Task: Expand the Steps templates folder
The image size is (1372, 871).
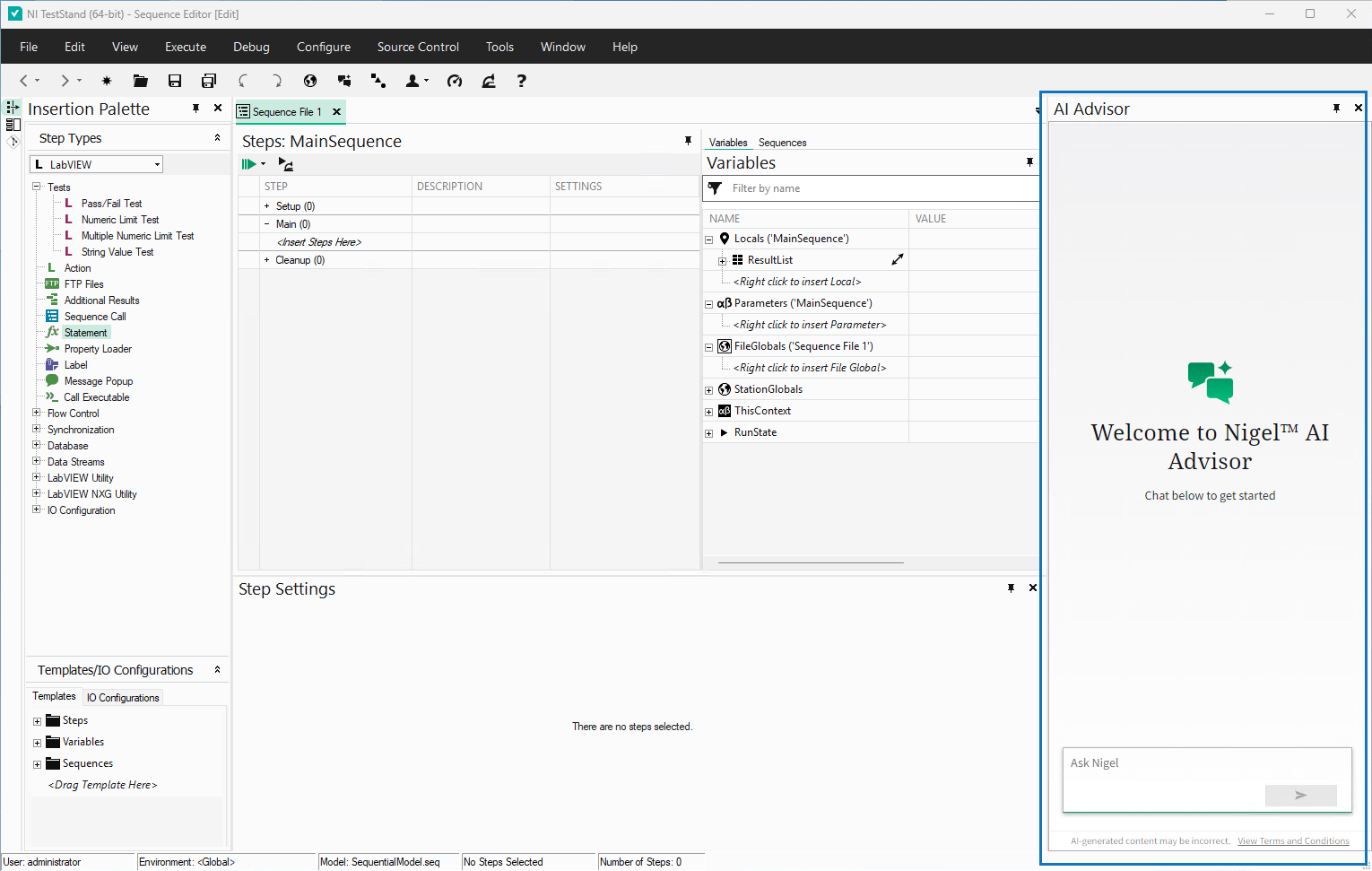Action: pyautogui.click(x=37, y=721)
